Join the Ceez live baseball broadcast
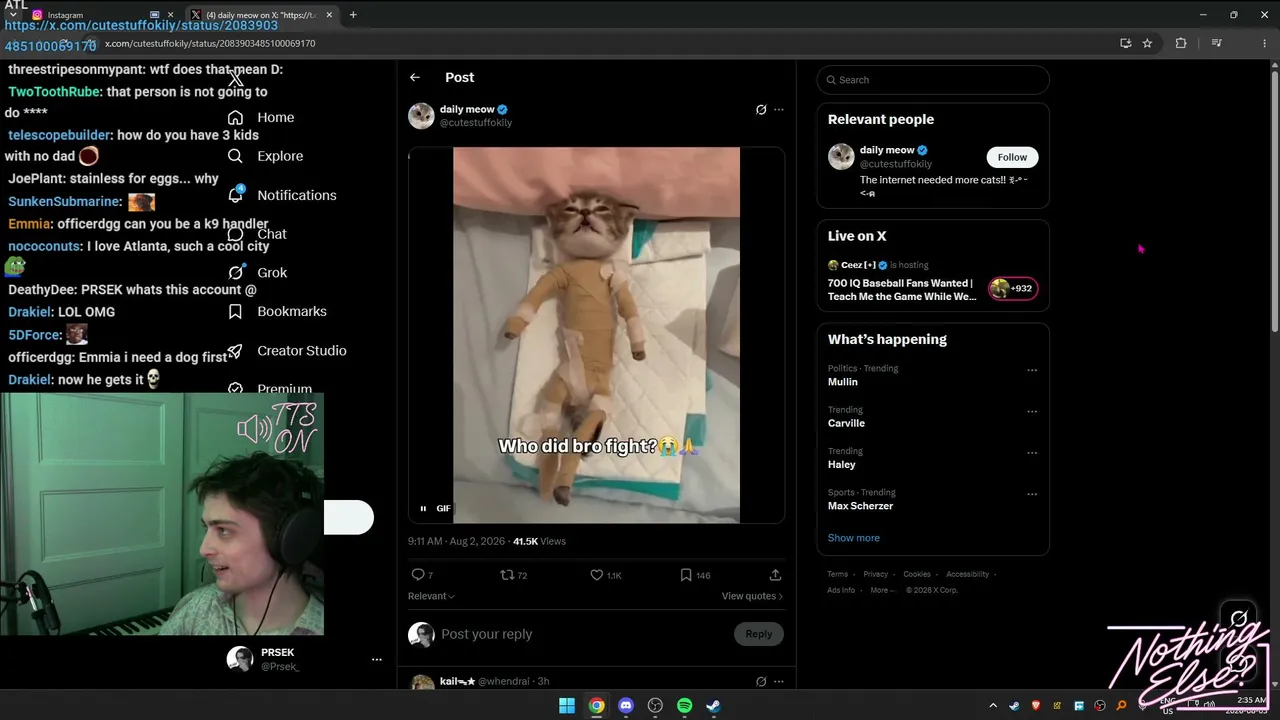Viewport: 1280px width, 720px height. tap(933, 283)
